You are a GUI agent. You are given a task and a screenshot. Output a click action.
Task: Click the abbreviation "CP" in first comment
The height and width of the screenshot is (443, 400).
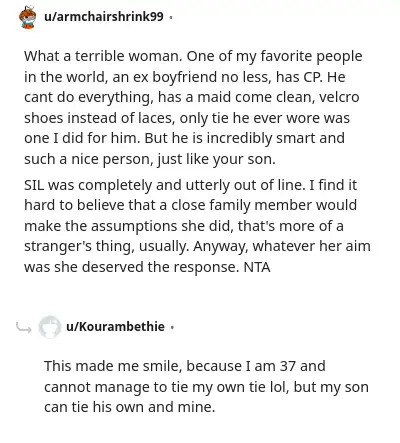pyautogui.click(x=313, y=77)
